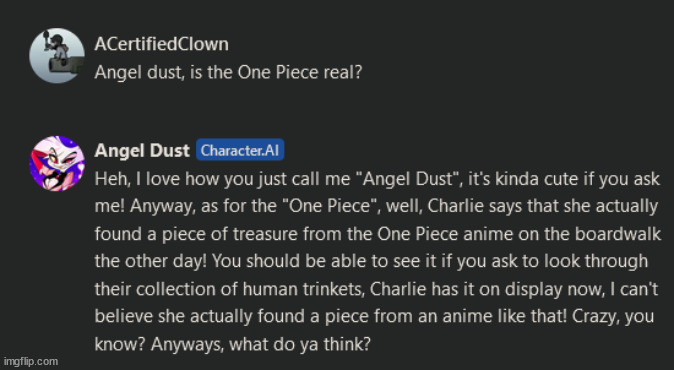674x370 pixels.
Task: Click the line starting "found a piece of treasure"
Action: [x=378, y=234]
